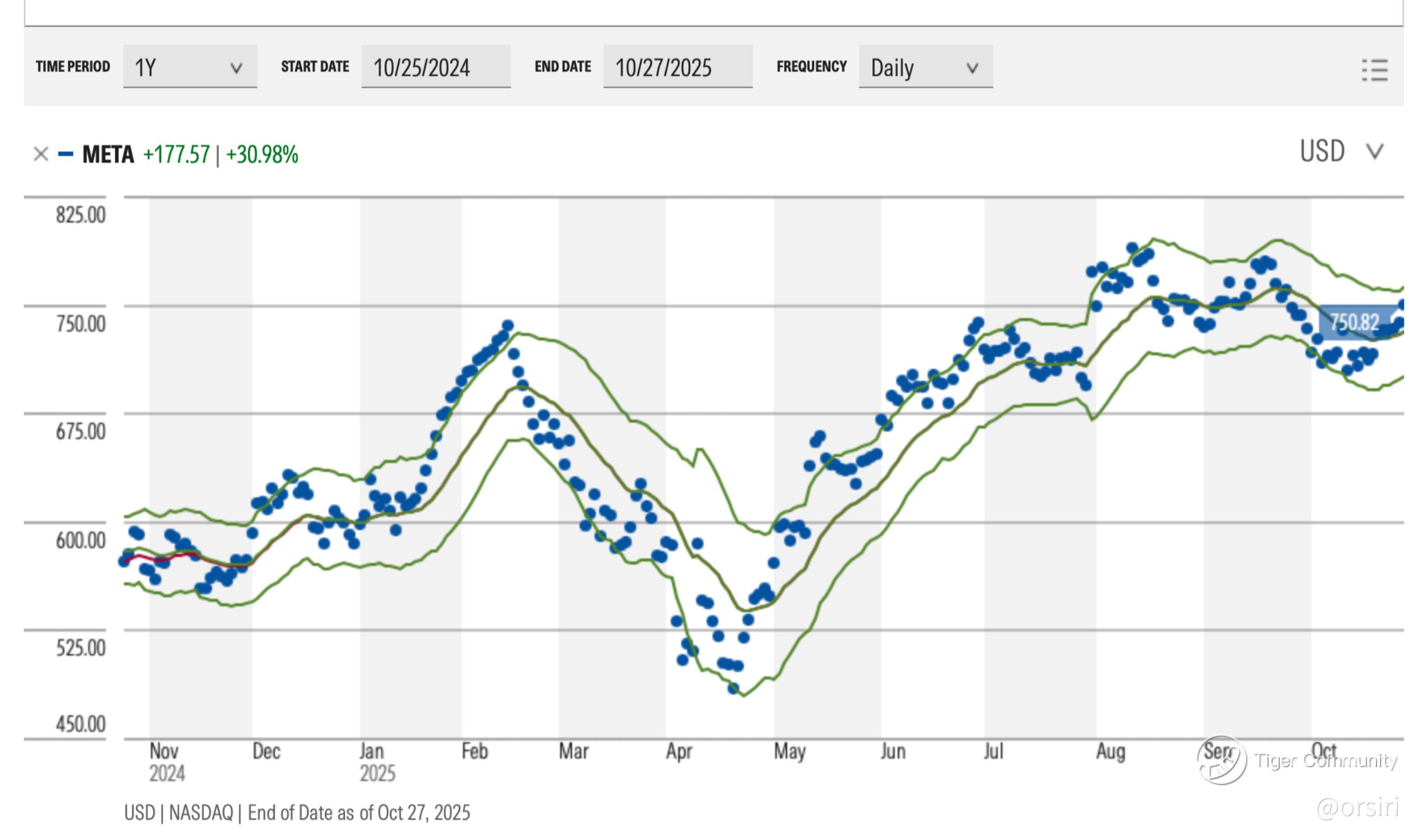Click the 450.00 price axis label
This screenshot has height=840, width=1428.
(81, 724)
